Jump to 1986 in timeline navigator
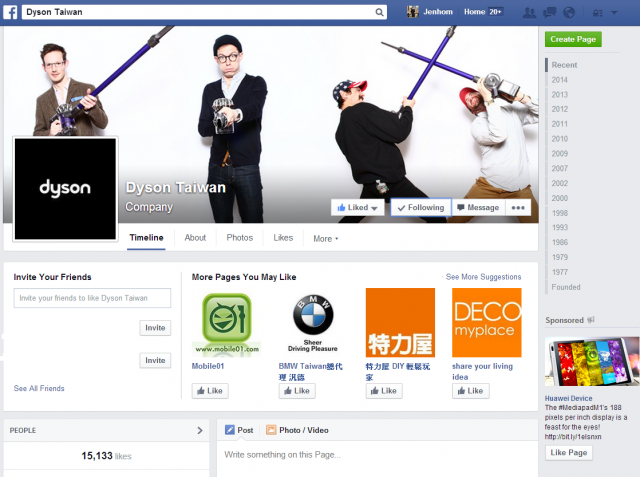The image size is (640, 477). pyautogui.click(x=560, y=242)
